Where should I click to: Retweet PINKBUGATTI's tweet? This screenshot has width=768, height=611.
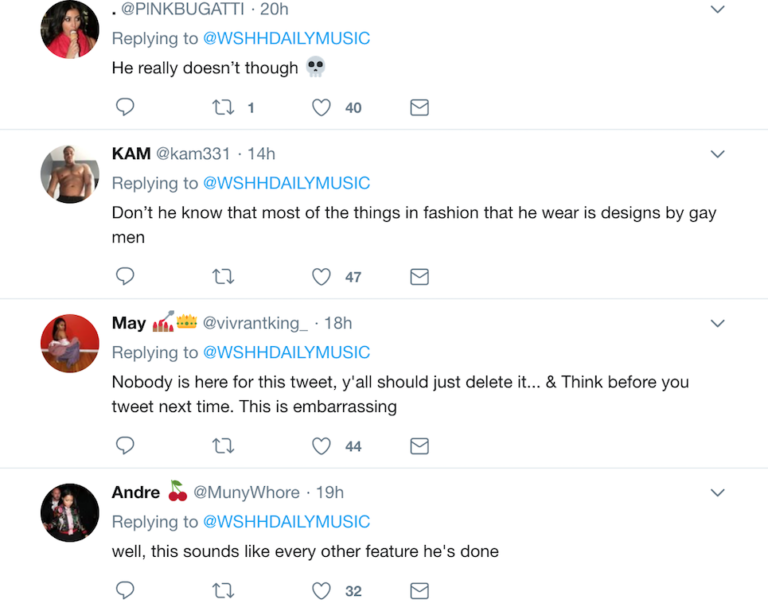(224, 108)
